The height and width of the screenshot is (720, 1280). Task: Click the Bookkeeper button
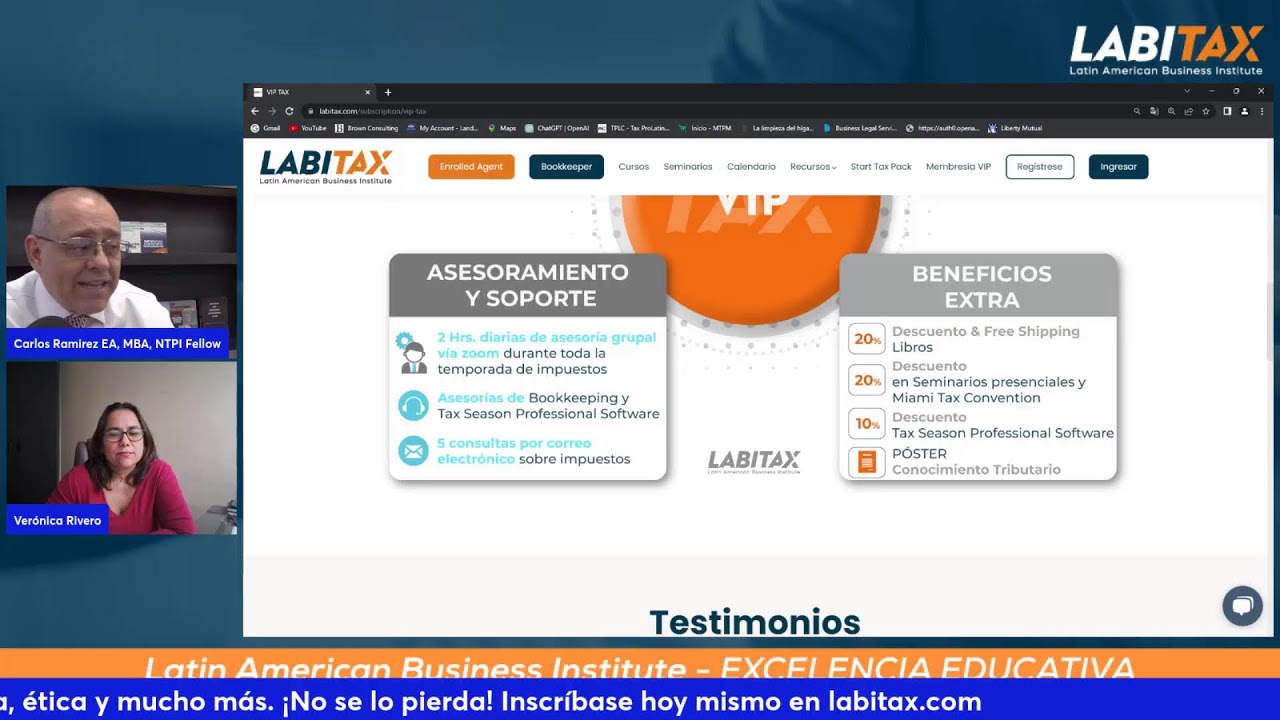coord(566,167)
